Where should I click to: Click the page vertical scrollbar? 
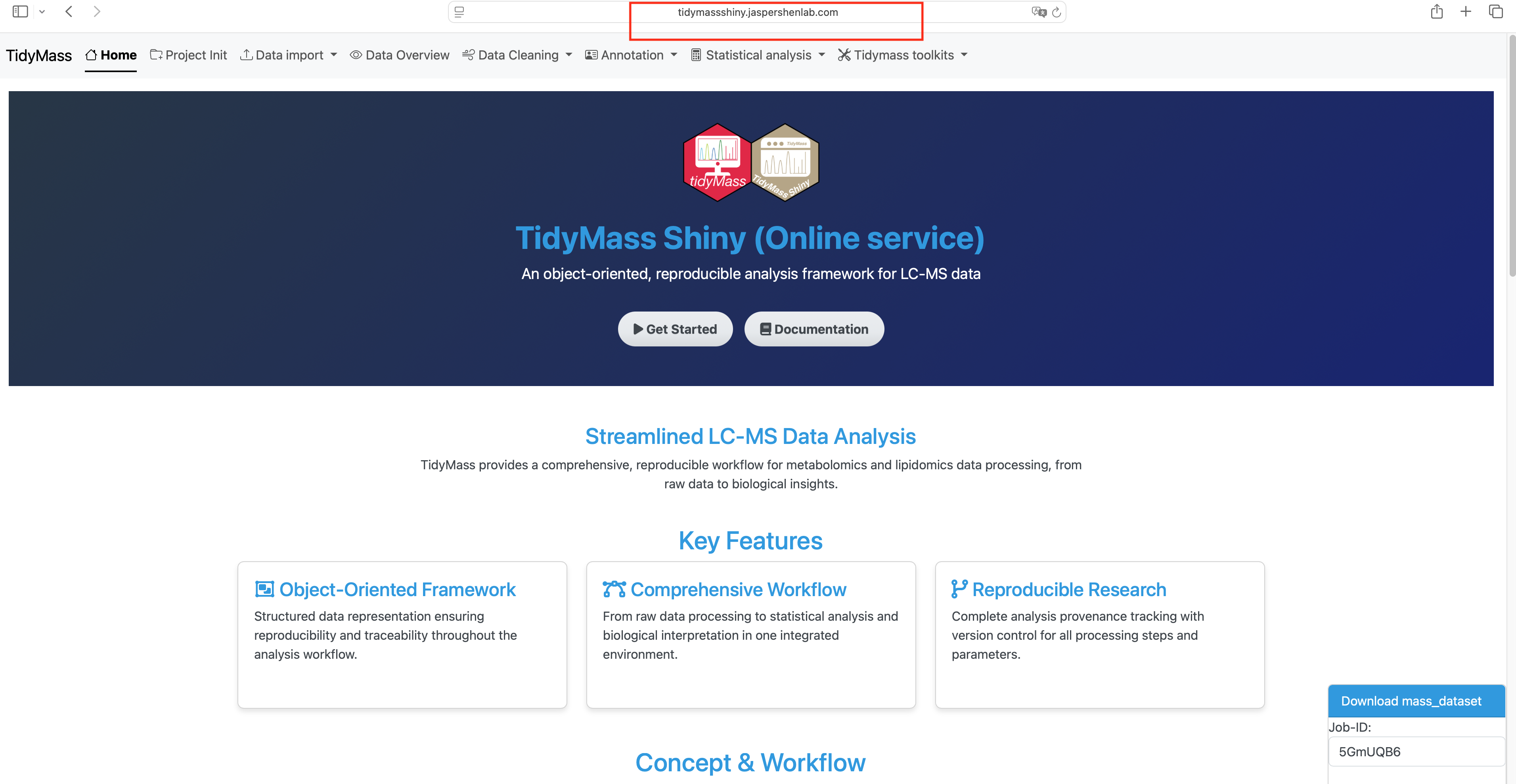click(1511, 156)
